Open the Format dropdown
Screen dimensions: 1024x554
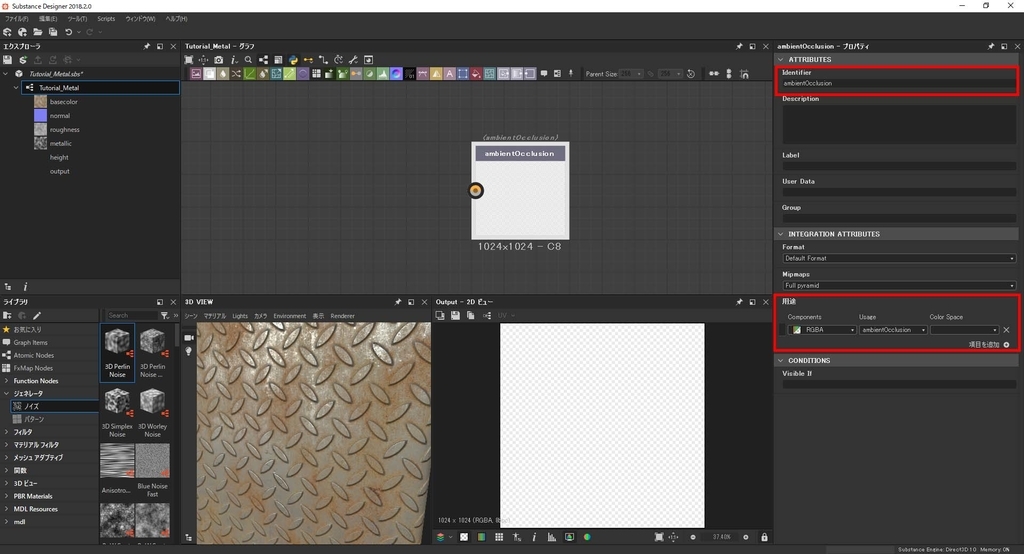click(898, 258)
